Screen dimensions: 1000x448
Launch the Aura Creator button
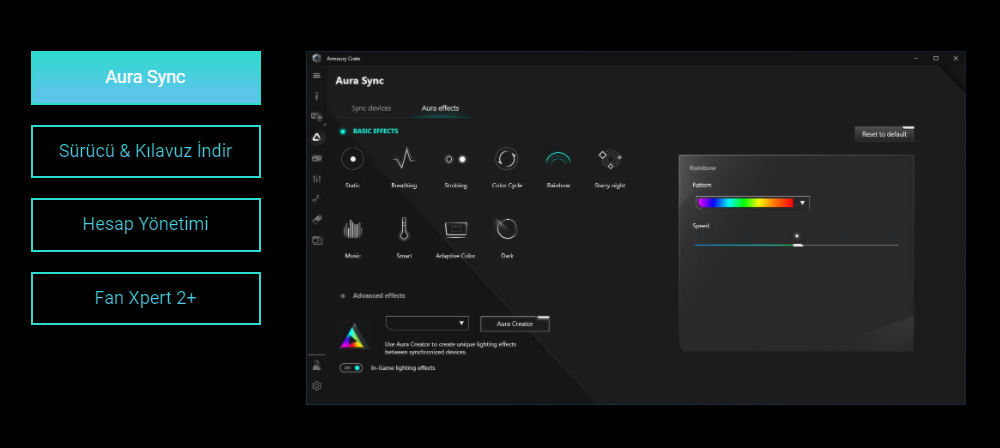point(515,324)
